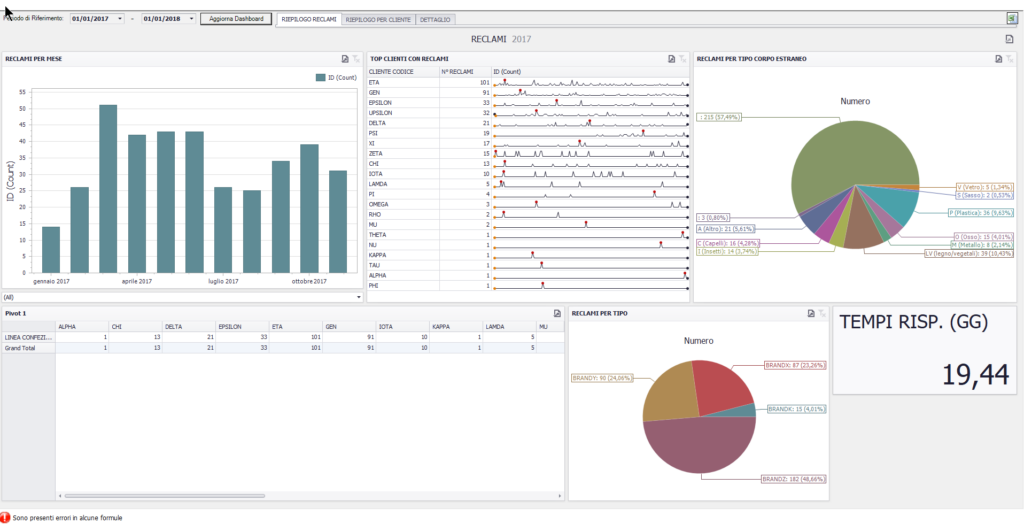Click the Excel export icon at top right
Screen dimensions: 1024x524
(1012, 18)
